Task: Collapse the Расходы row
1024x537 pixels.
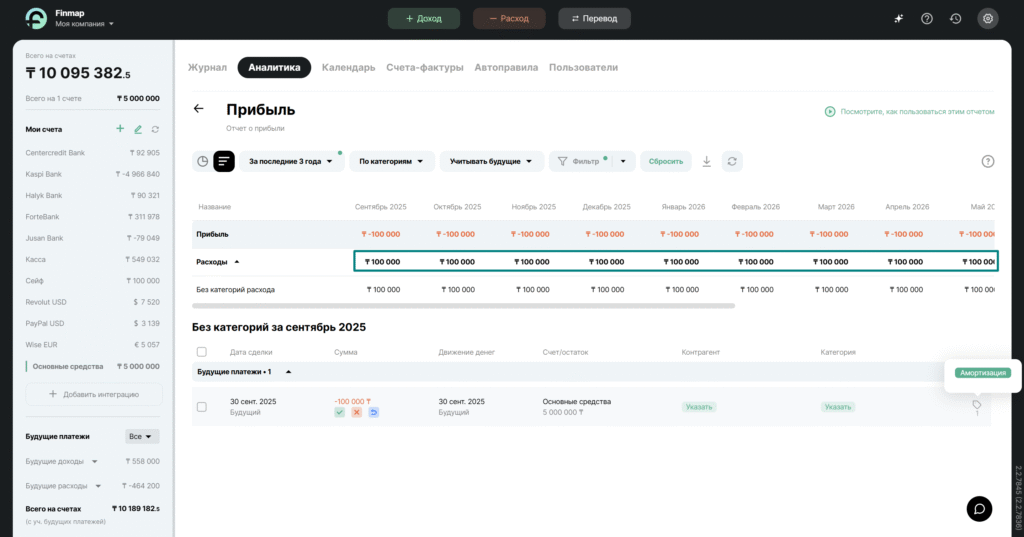Action: 237,261
